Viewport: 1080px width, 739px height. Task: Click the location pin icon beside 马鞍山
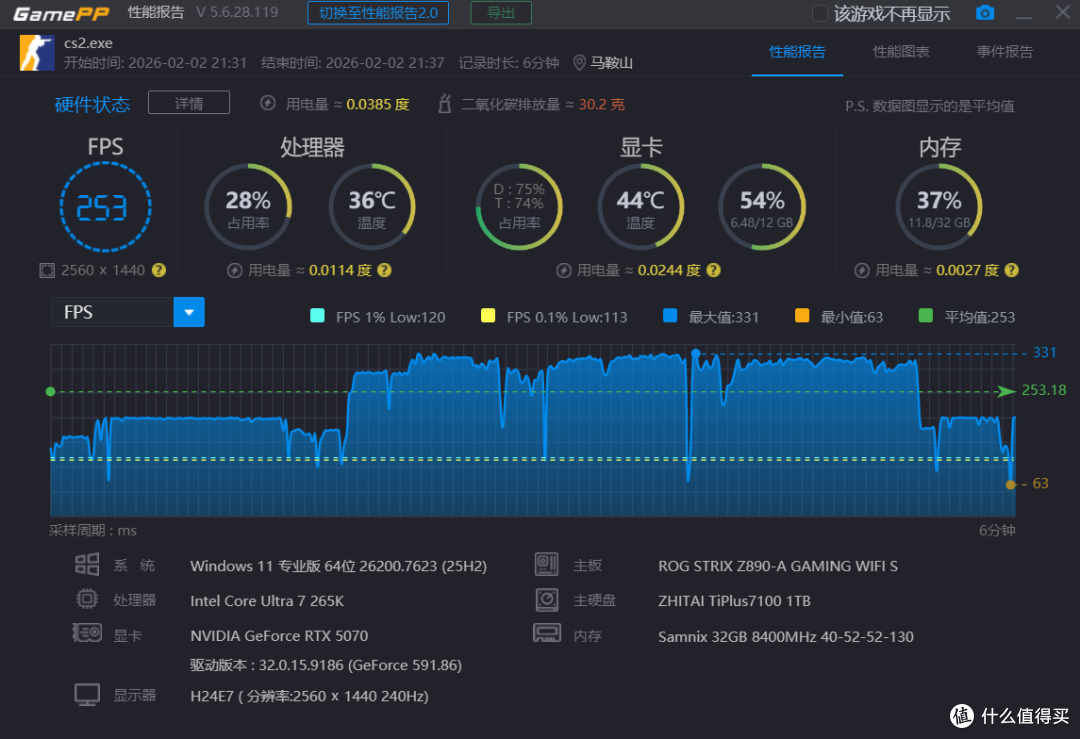(579, 63)
